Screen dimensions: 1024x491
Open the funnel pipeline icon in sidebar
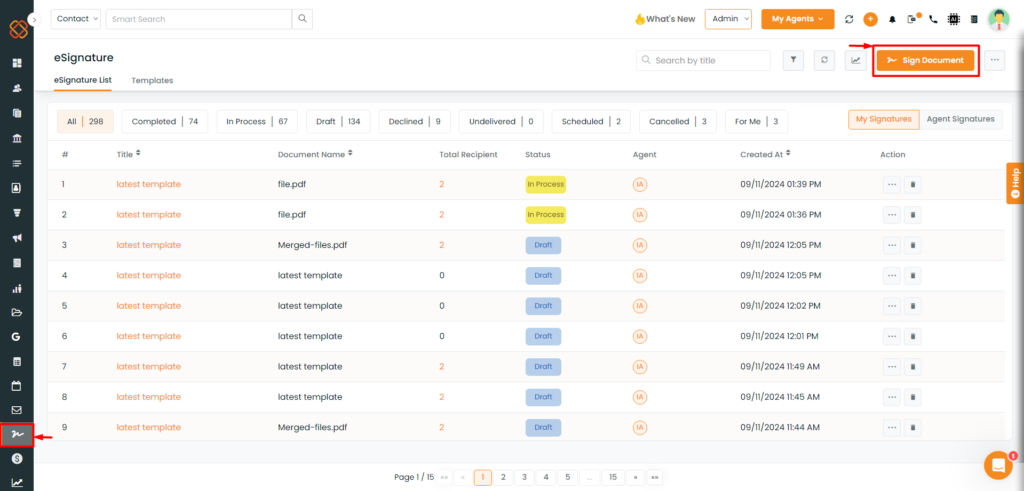coord(17,213)
